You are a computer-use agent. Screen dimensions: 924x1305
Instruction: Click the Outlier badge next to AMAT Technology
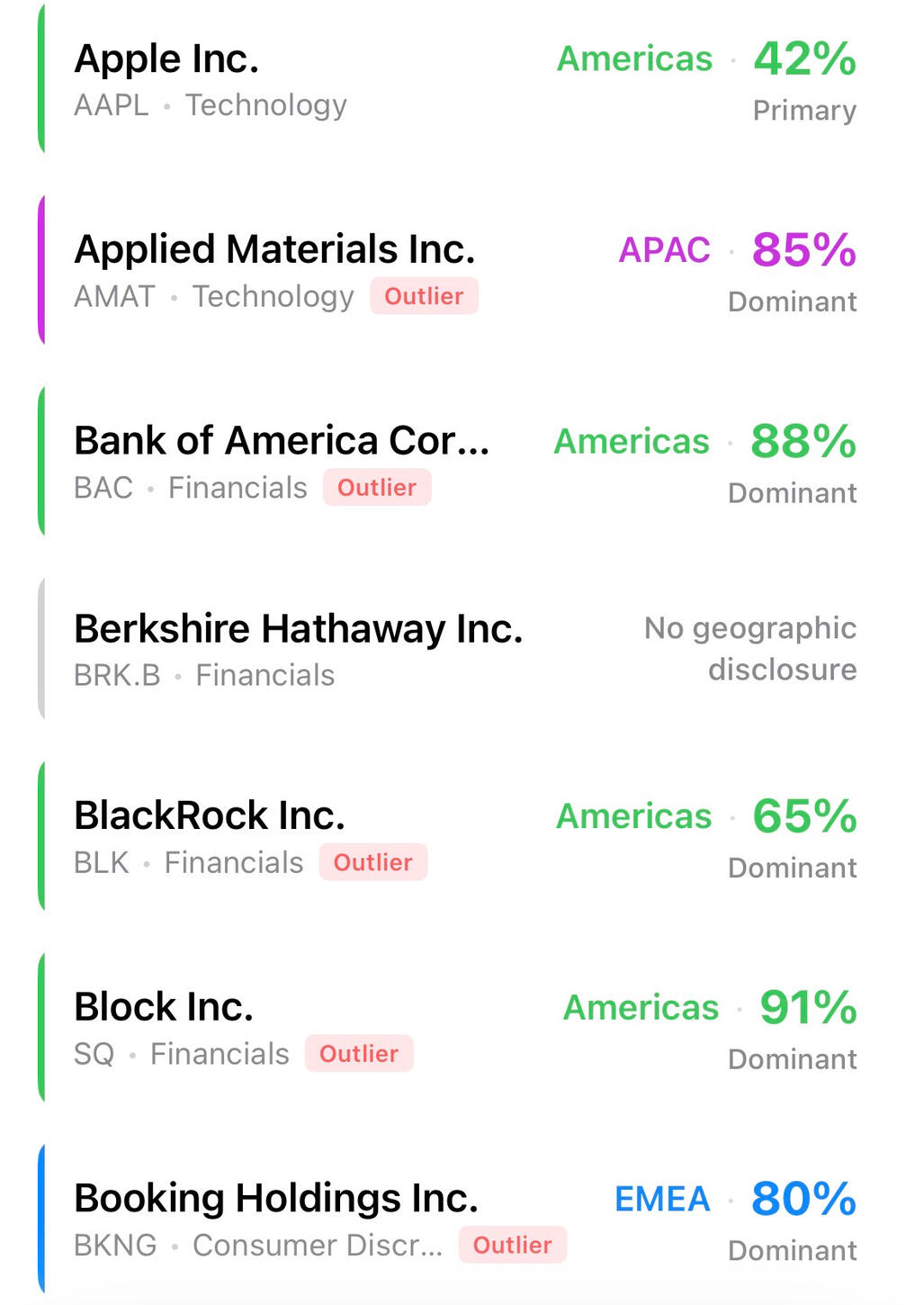(x=424, y=297)
